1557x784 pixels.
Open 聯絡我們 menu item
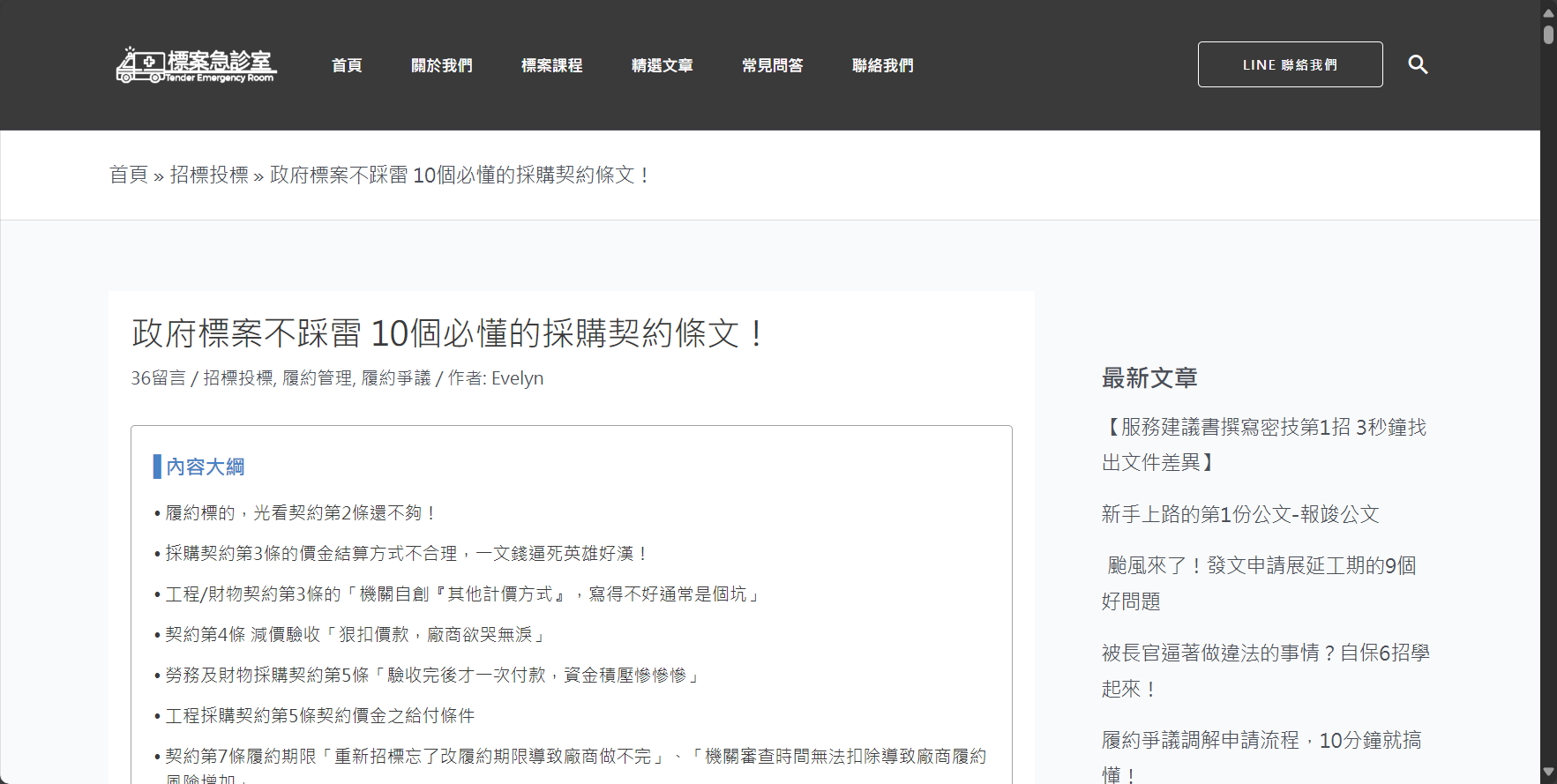(x=883, y=65)
